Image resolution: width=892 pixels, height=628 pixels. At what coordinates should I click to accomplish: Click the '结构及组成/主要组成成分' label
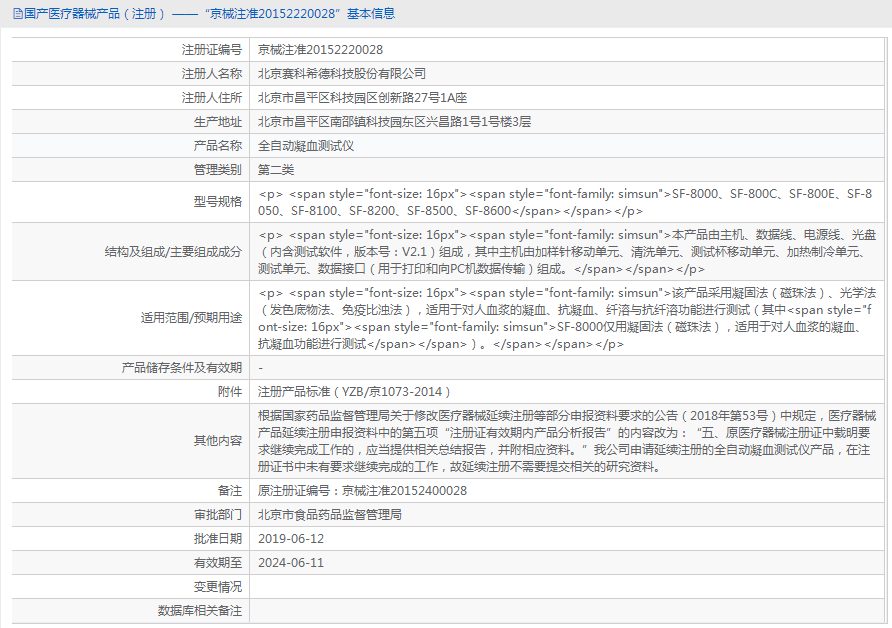point(173,251)
